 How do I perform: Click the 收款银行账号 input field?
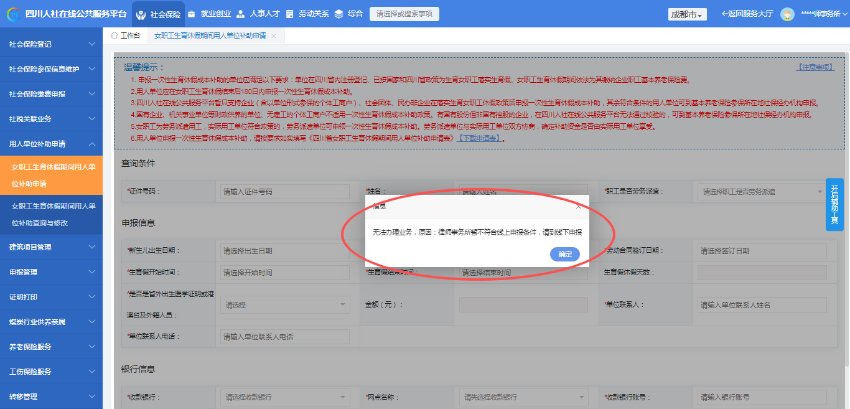pyautogui.click(x=761, y=397)
